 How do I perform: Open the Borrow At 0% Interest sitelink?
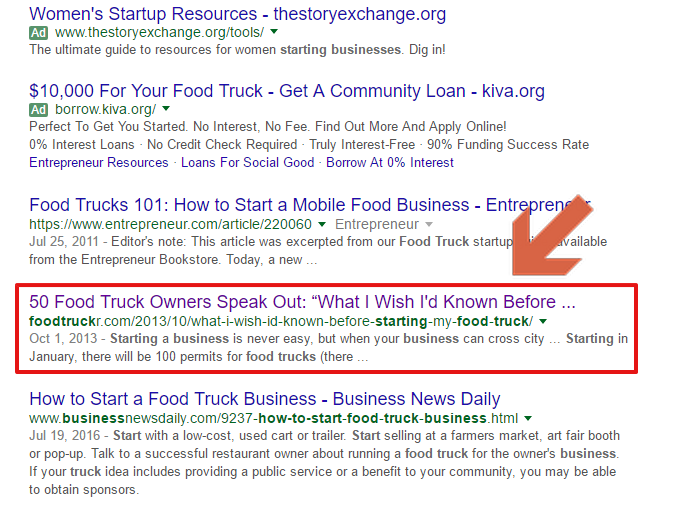390,163
